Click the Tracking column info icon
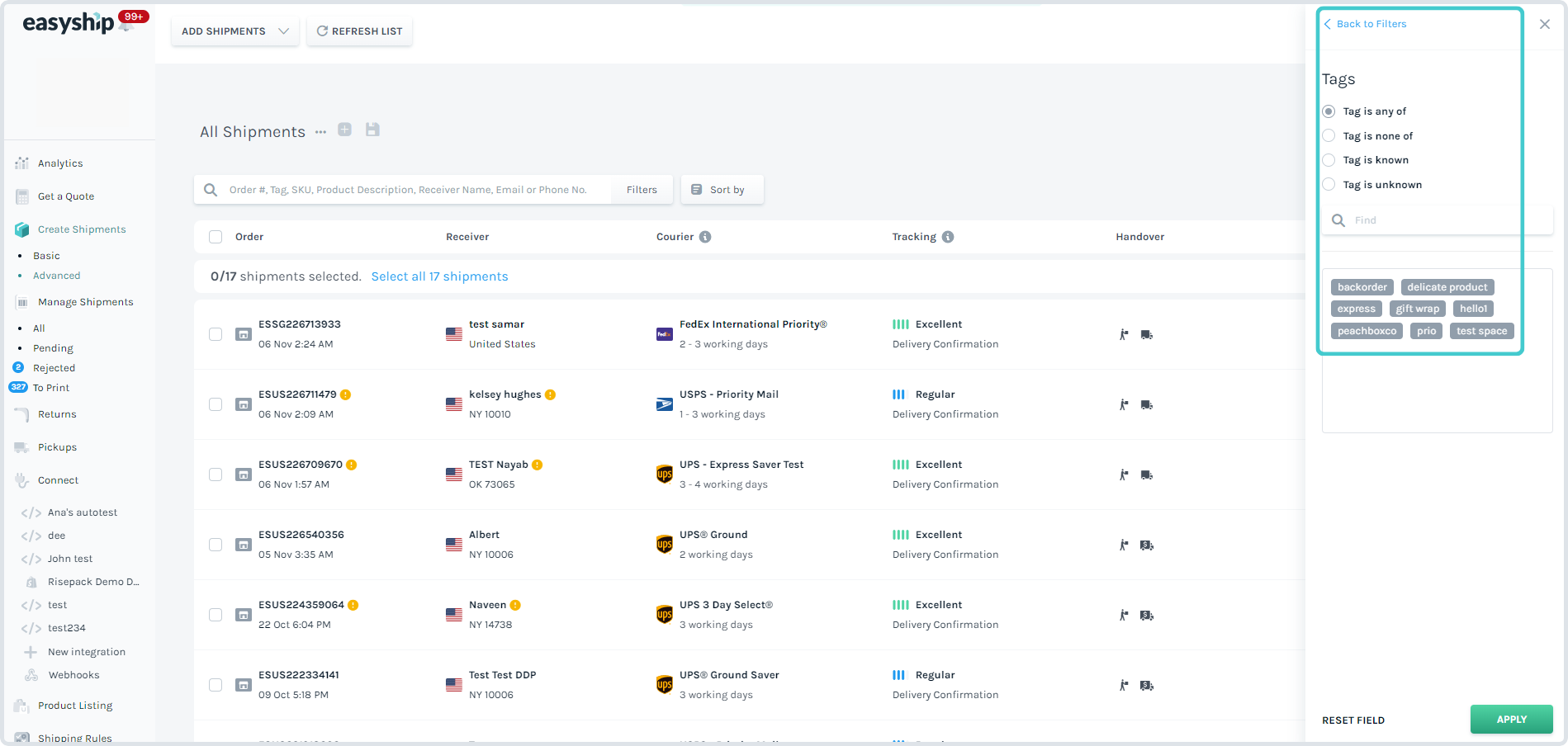This screenshot has width=1568, height=746. coord(948,237)
